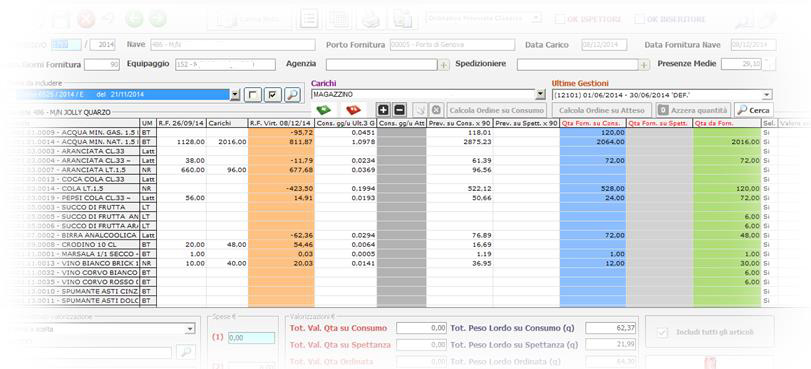The height and width of the screenshot is (369, 811).
Task: Click the black plus expand icon
Action: (x=383, y=110)
